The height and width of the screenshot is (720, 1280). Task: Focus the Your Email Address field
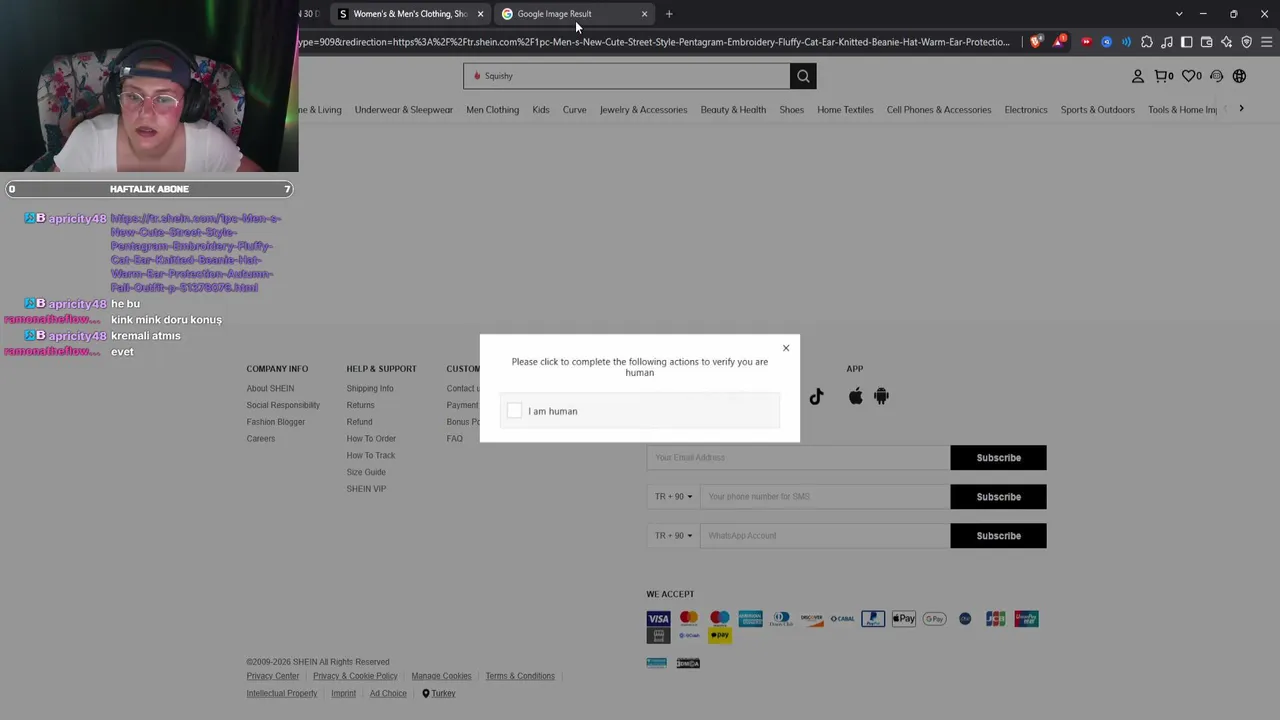(798, 458)
